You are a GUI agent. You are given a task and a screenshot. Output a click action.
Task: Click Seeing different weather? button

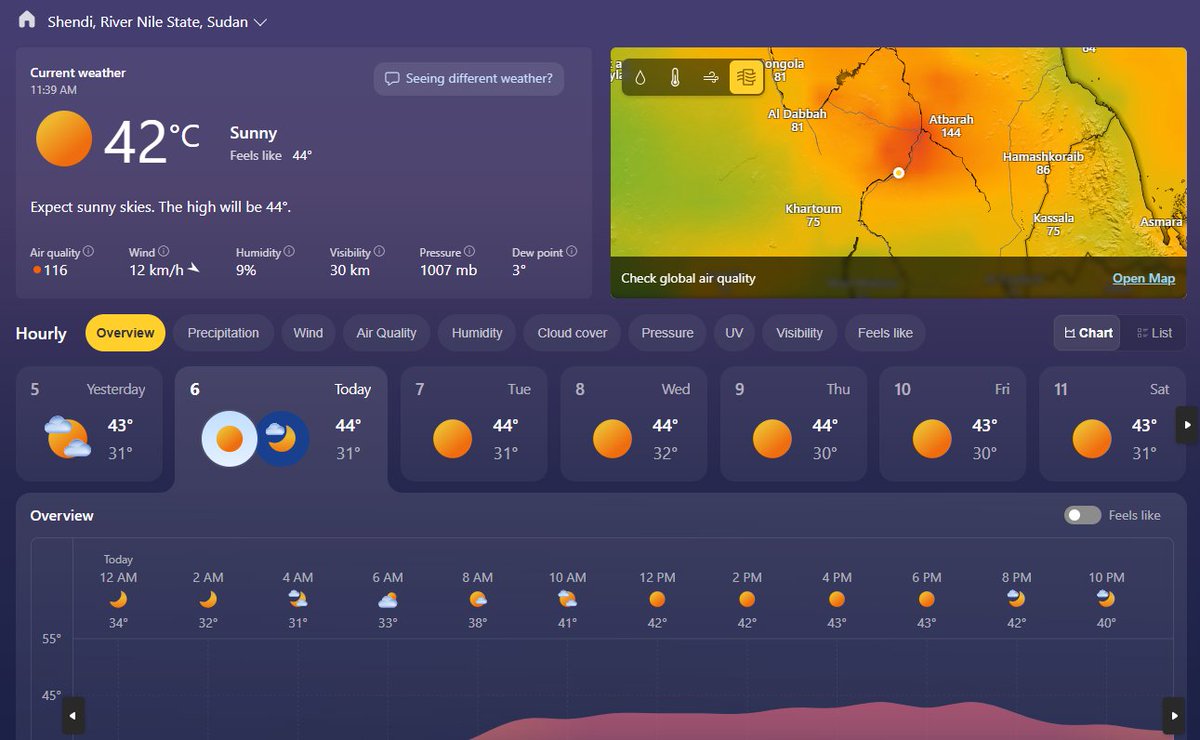click(x=469, y=79)
